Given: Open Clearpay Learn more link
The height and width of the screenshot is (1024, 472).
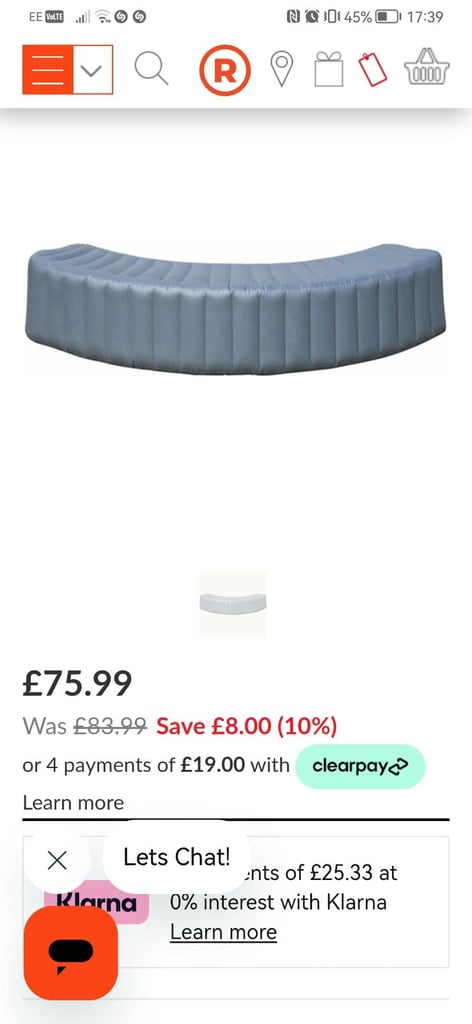Looking at the screenshot, I should tap(73, 803).
